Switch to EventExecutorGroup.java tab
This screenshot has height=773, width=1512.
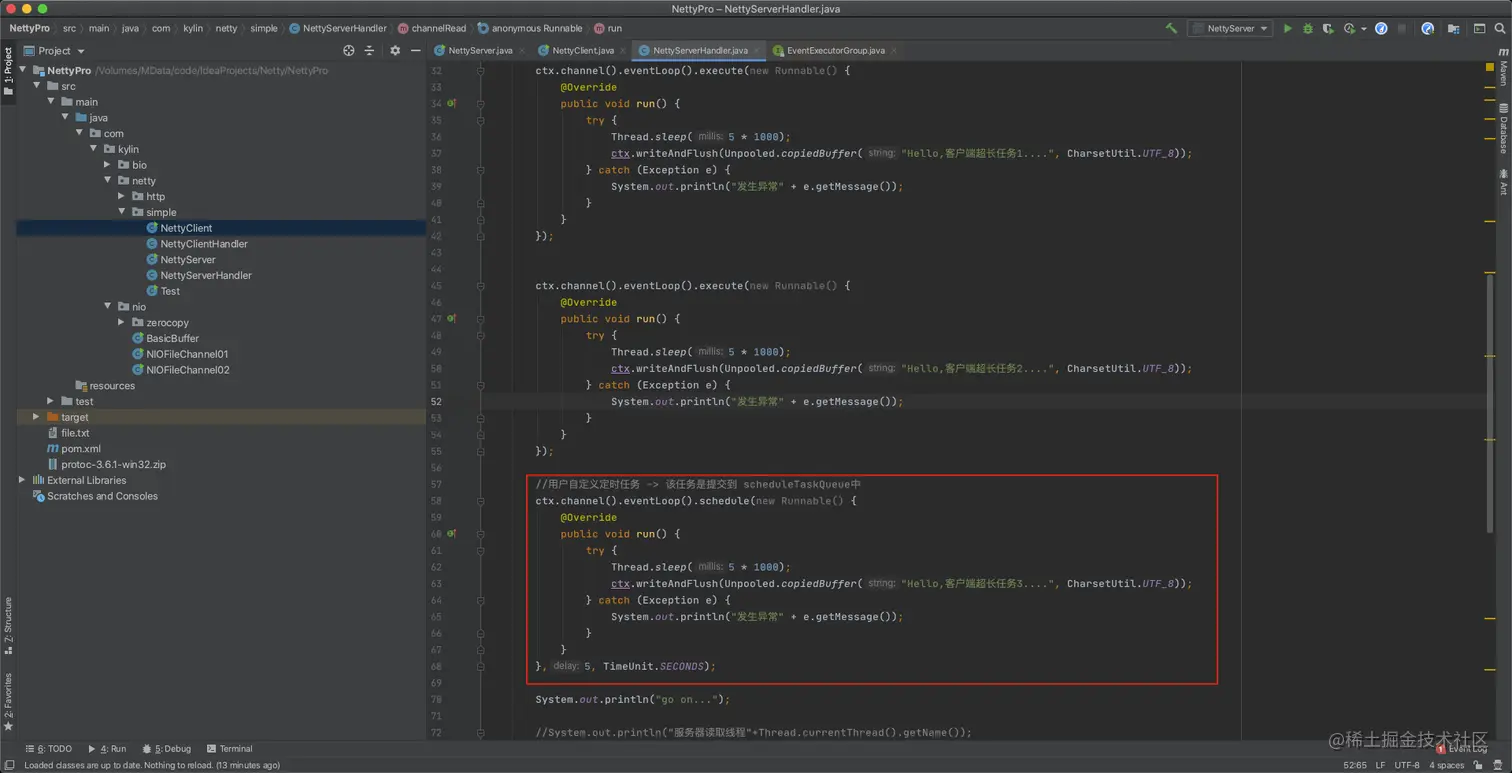pos(834,50)
